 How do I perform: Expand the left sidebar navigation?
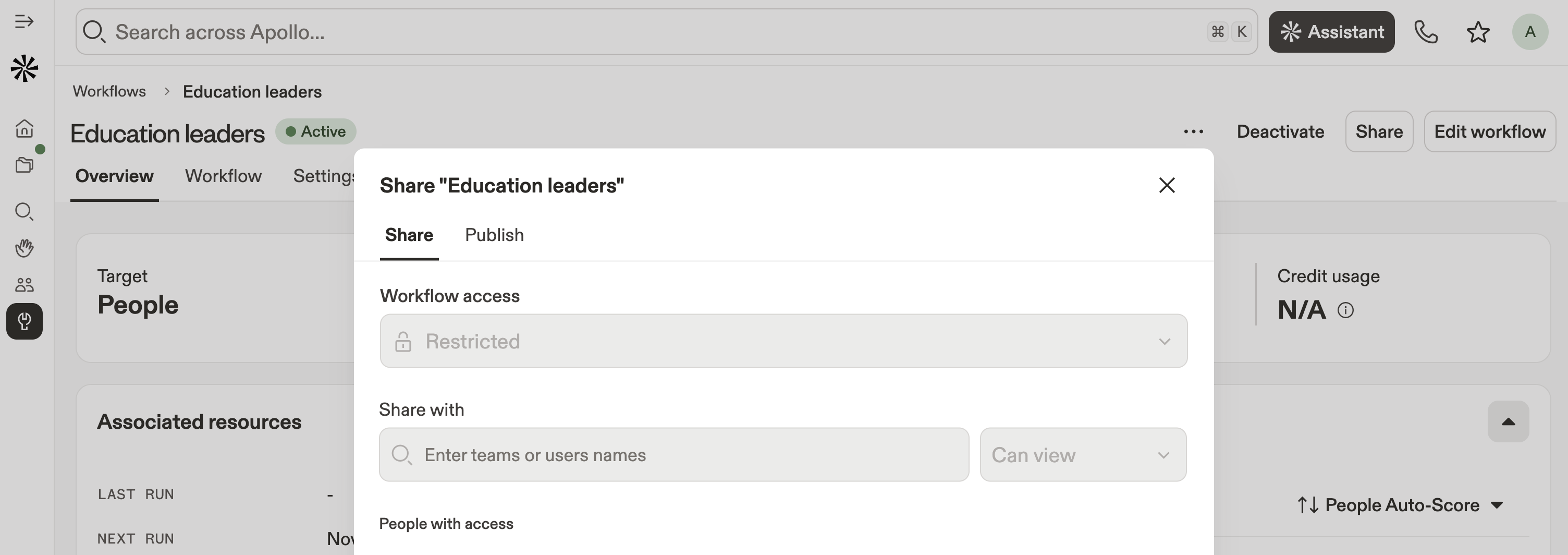click(x=24, y=22)
